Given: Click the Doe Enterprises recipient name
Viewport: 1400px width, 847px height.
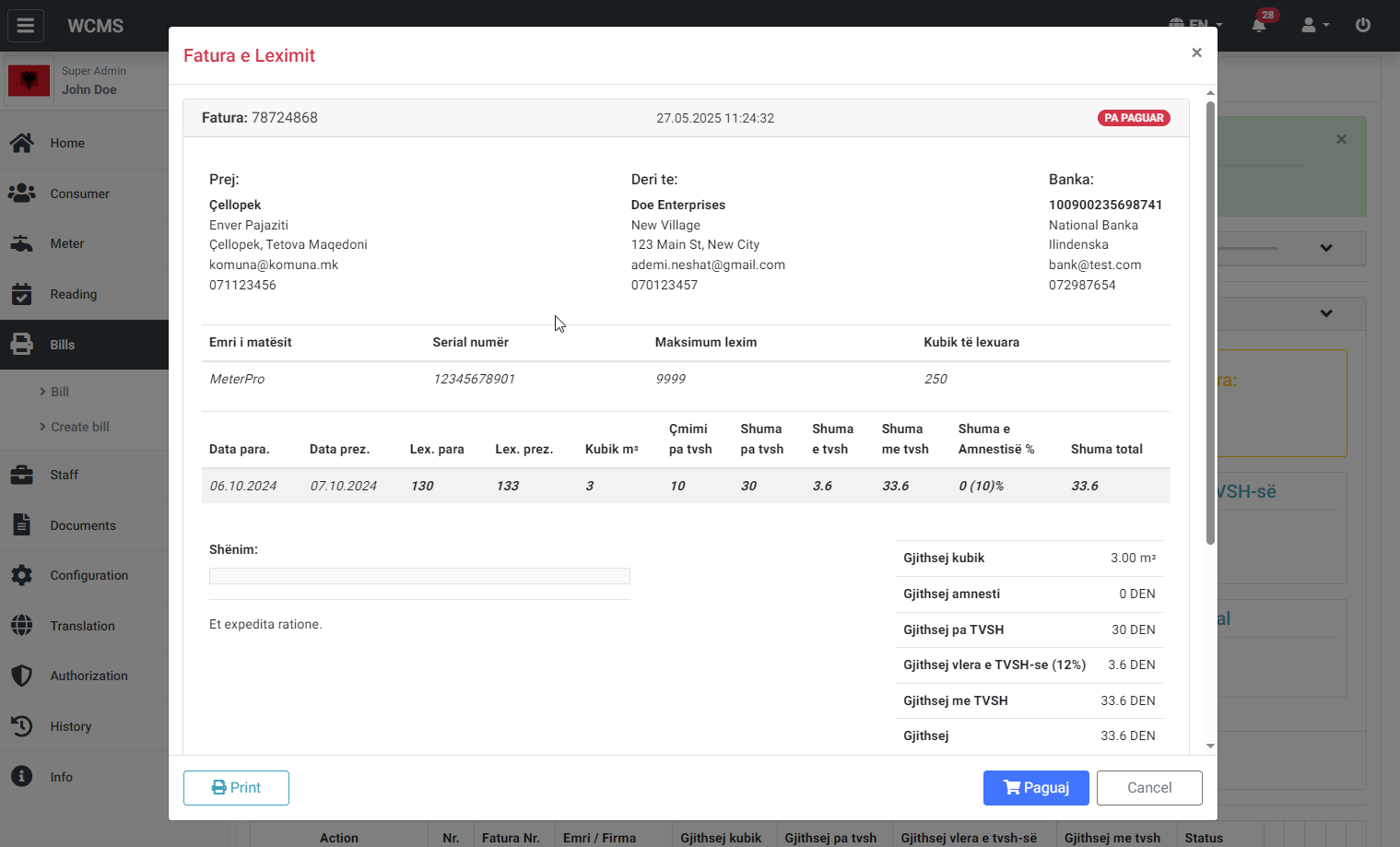Looking at the screenshot, I should [678, 205].
